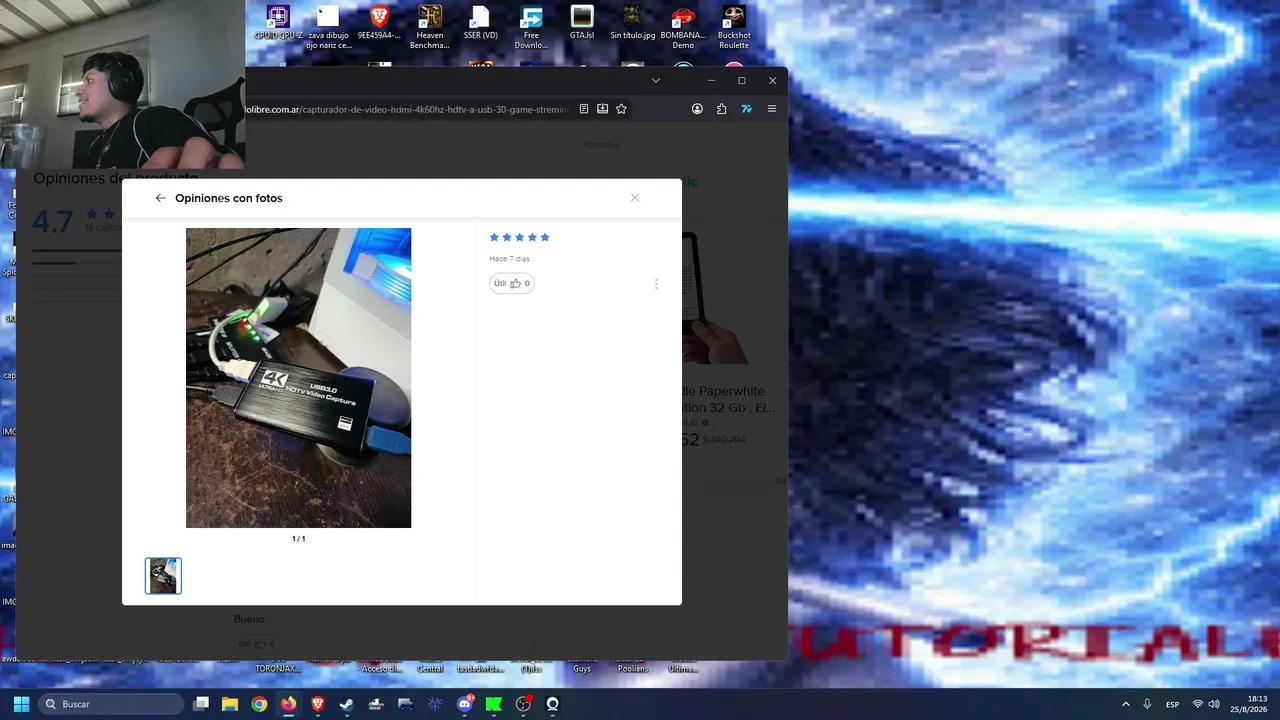Open Google Chrome from the taskbar
This screenshot has width=1280, height=720.
coord(259,704)
